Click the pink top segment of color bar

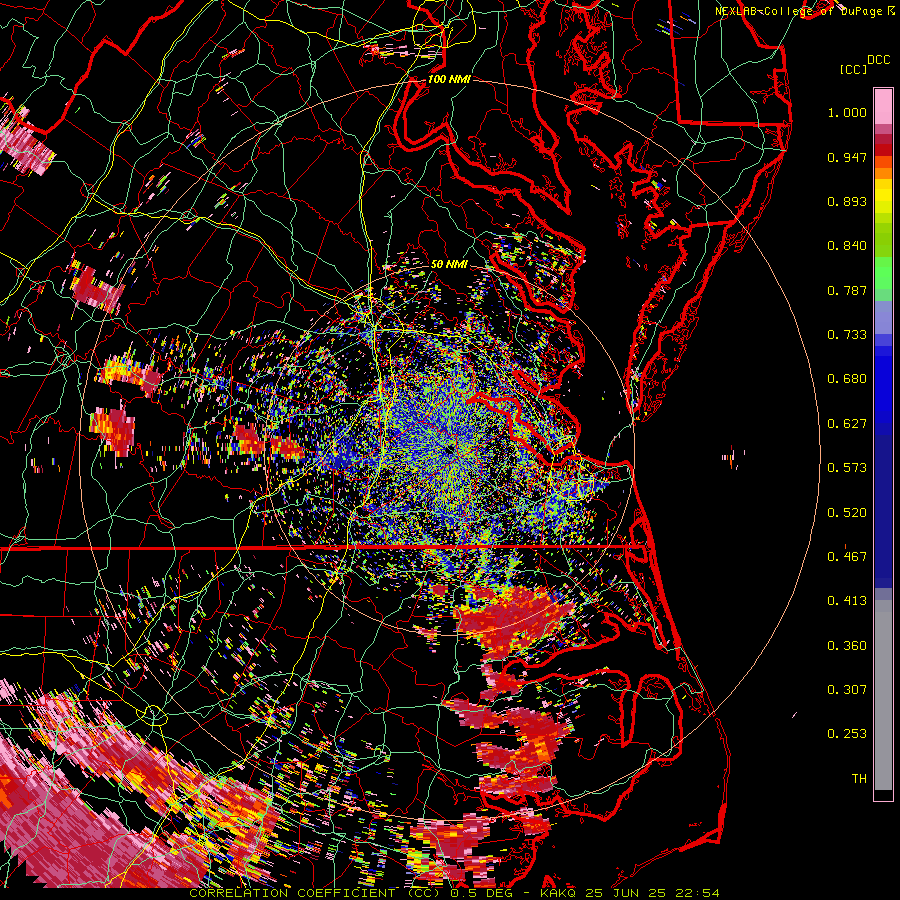coord(883,107)
